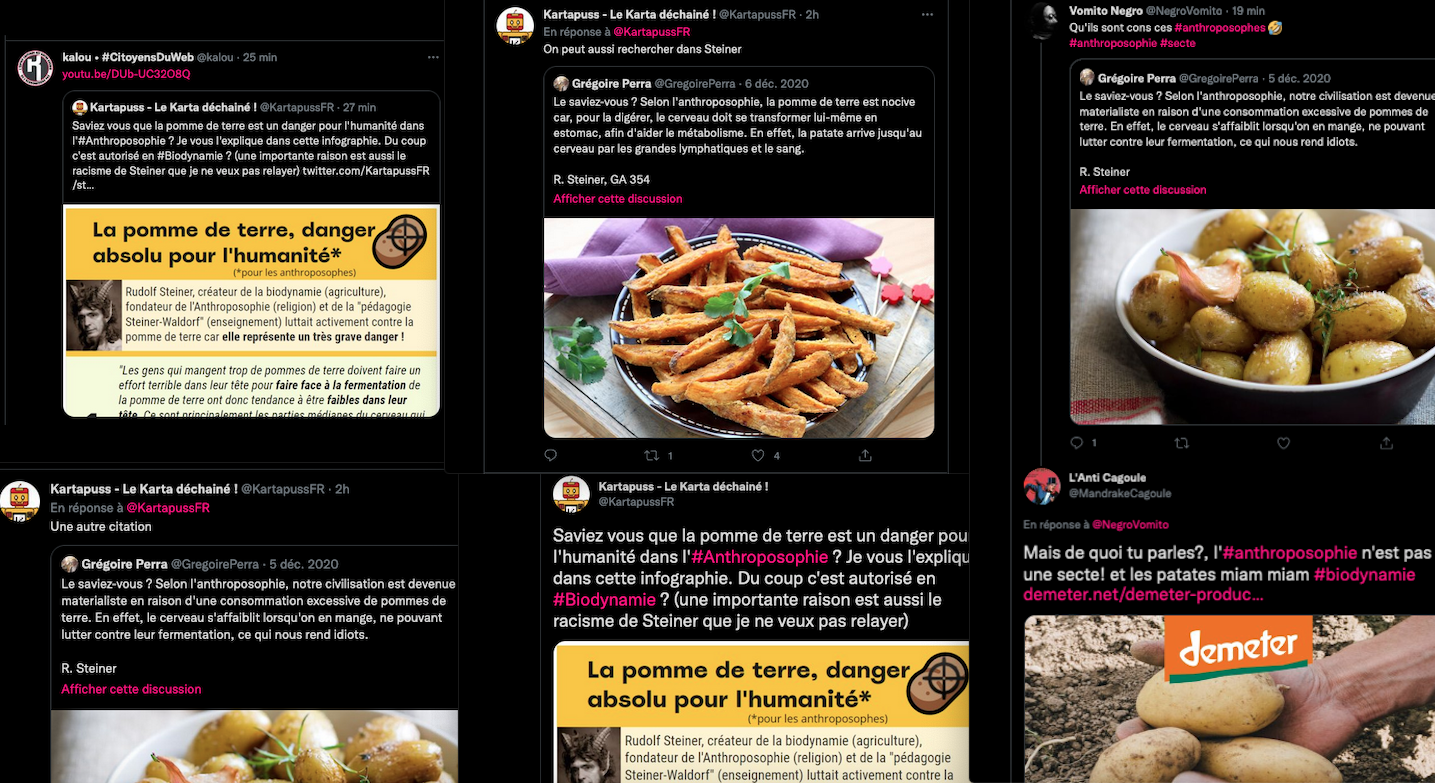Open L'Anti Cagoule's profile avatar
The image size is (1435, 783).
1042,485
